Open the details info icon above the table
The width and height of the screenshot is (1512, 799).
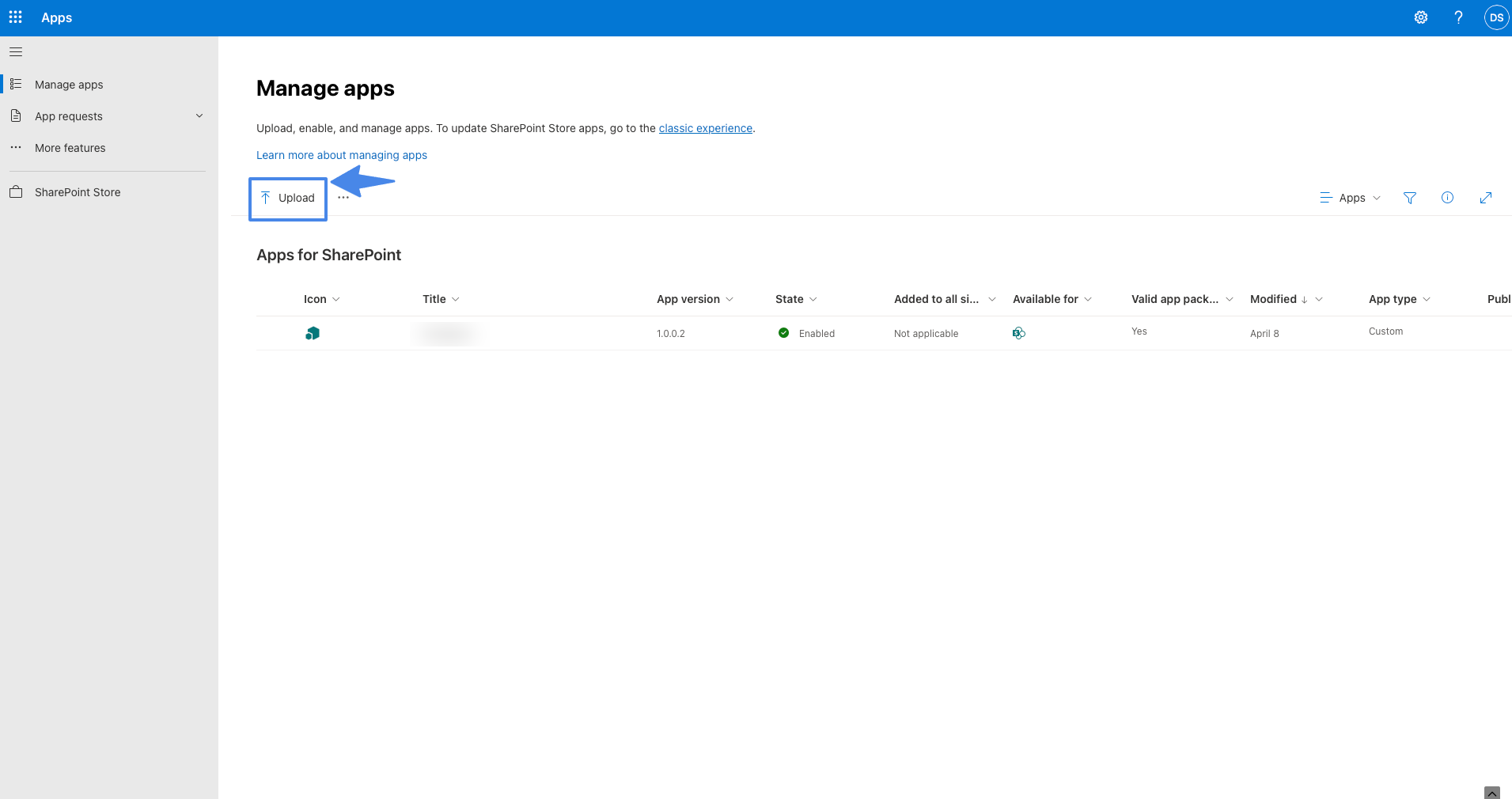tap(1448, 198)
